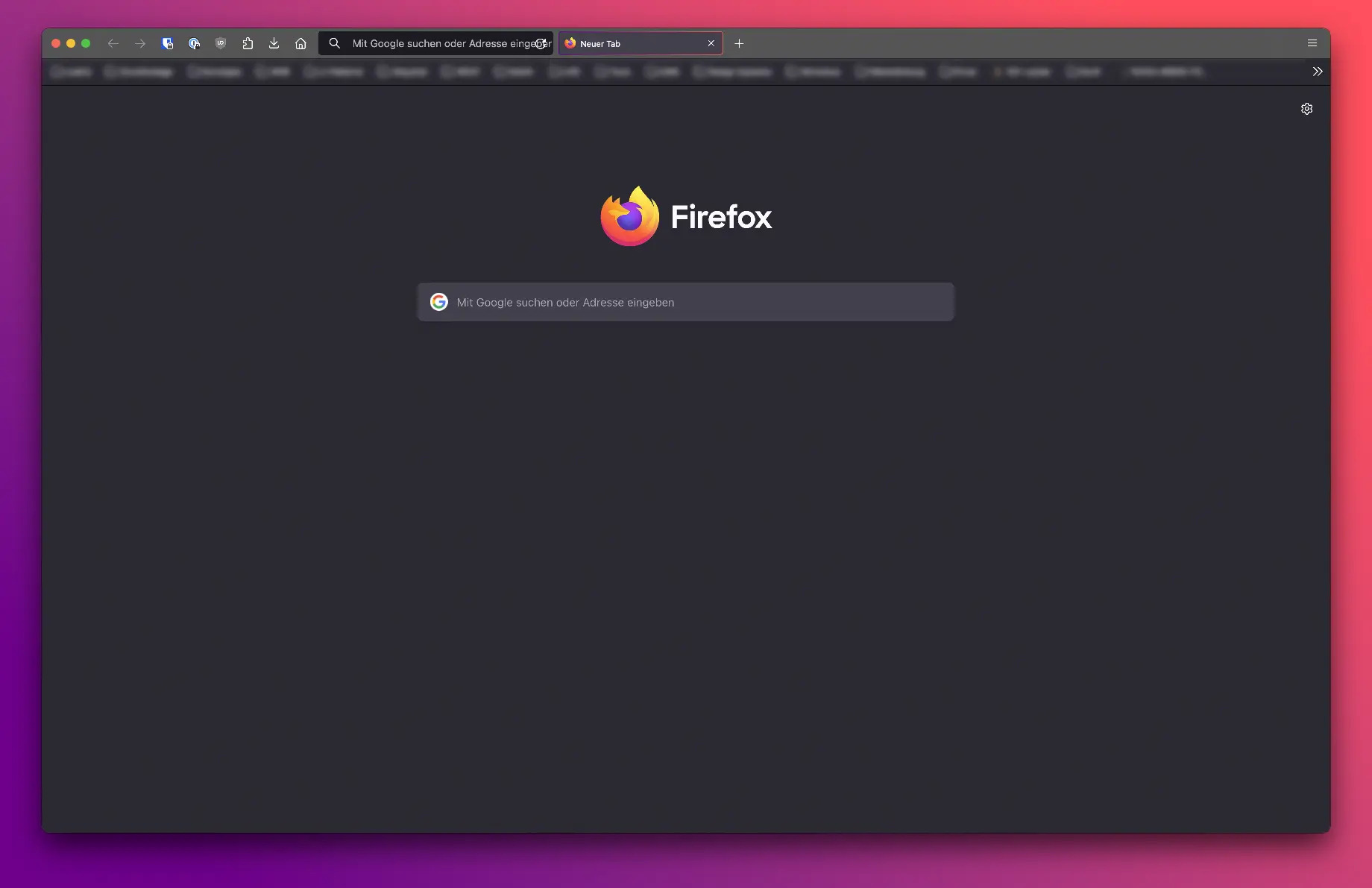Image resolution: width=1372 pixels, height=888 pixels.
Task: Close the Firefox window with the red button
Action: pos(56,43)
